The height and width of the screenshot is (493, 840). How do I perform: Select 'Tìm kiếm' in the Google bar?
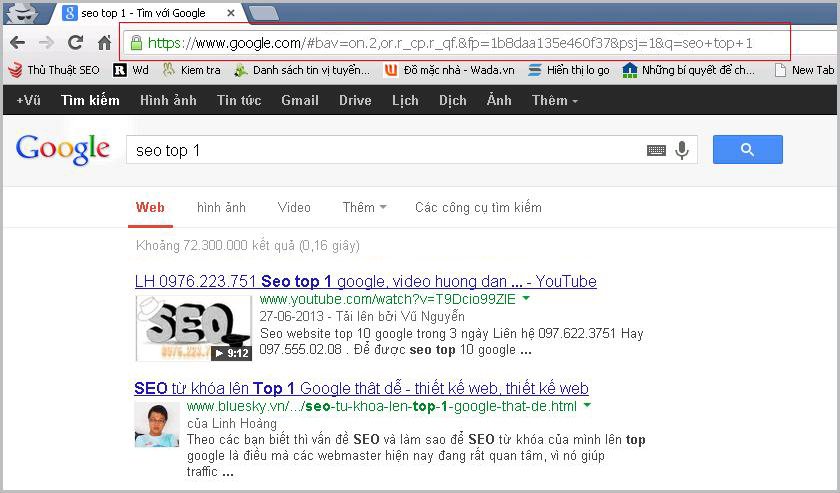90,100
